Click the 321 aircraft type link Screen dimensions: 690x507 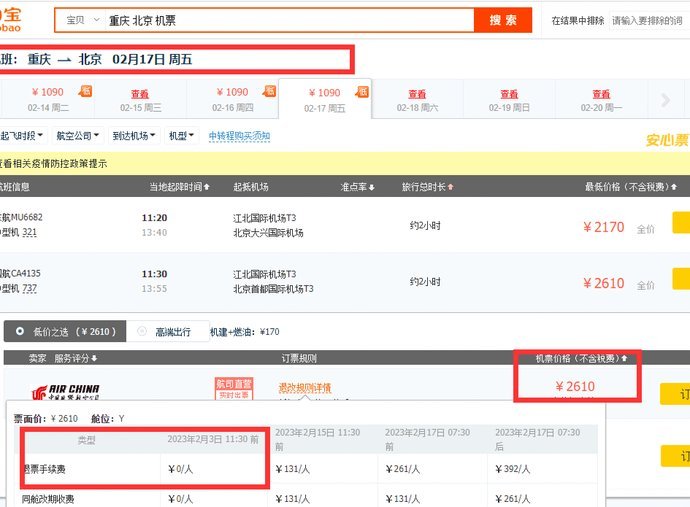[x=29, y=232]
